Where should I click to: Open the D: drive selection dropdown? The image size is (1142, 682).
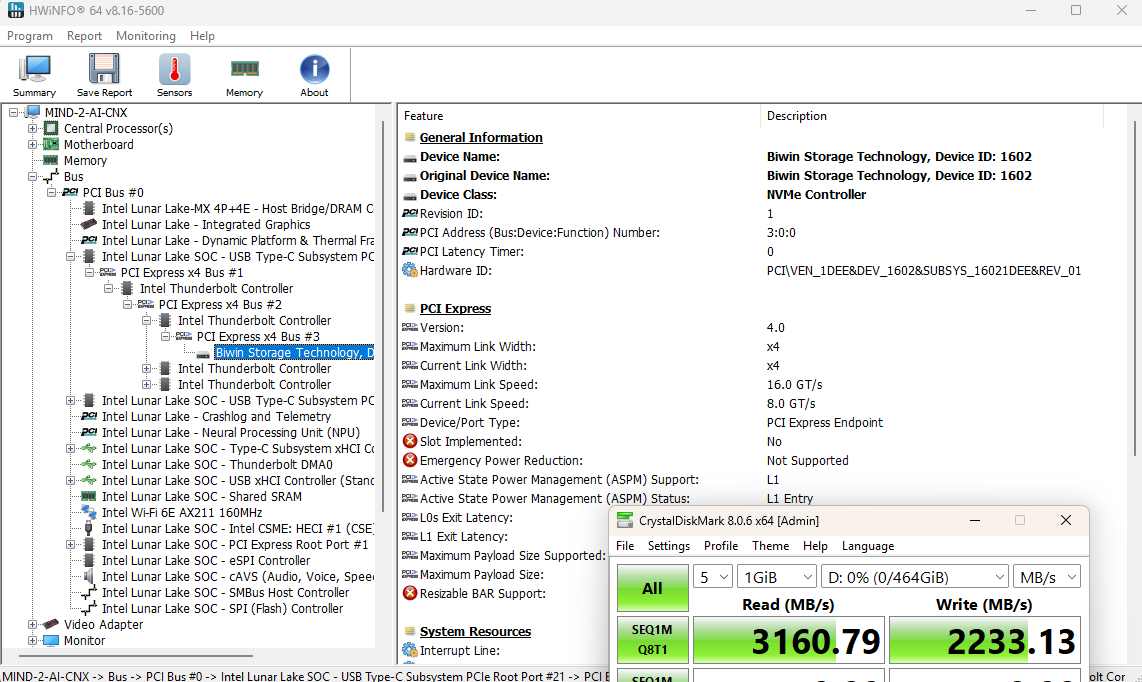pyautogui.click(x=915, y=577)
